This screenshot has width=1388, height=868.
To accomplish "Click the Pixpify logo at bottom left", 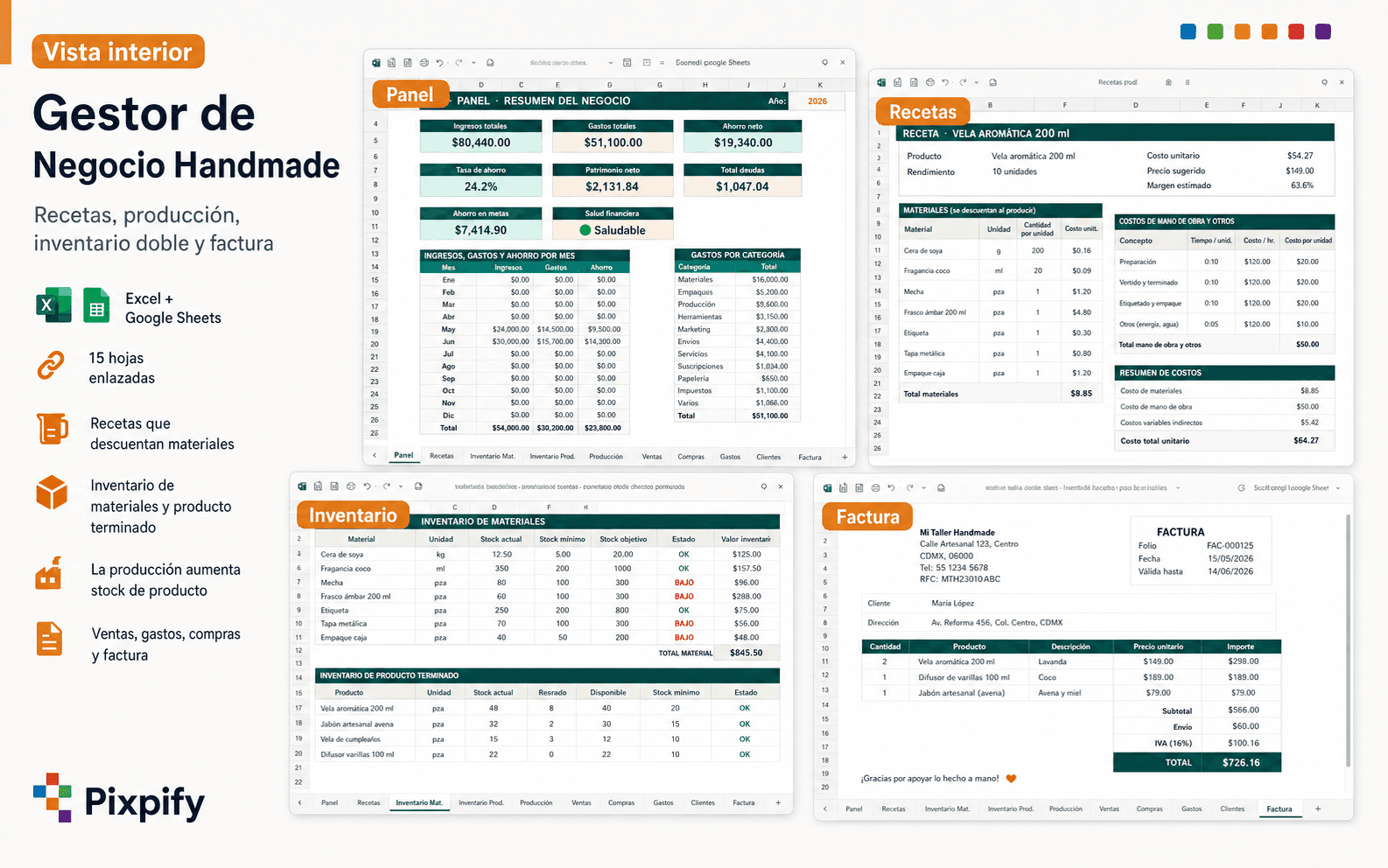I will 120,799.
